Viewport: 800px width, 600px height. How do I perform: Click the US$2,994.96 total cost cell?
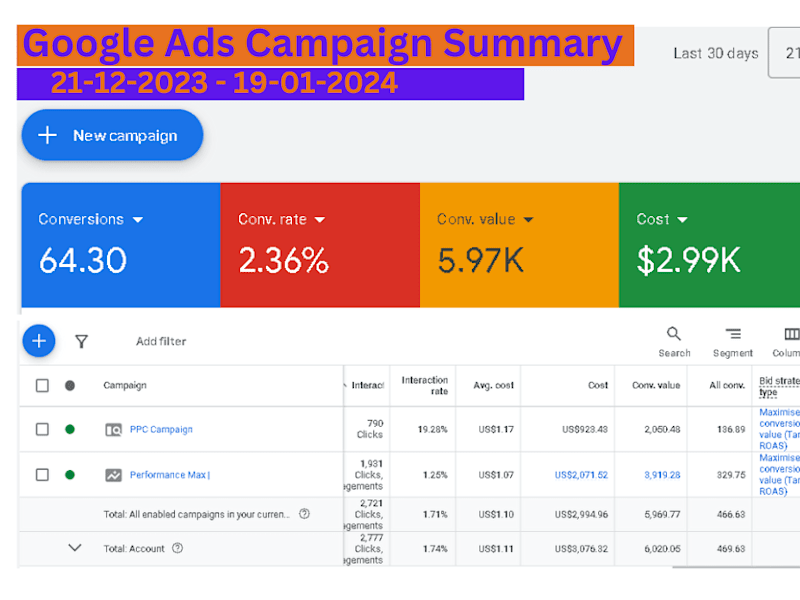[x=581, y=514]
